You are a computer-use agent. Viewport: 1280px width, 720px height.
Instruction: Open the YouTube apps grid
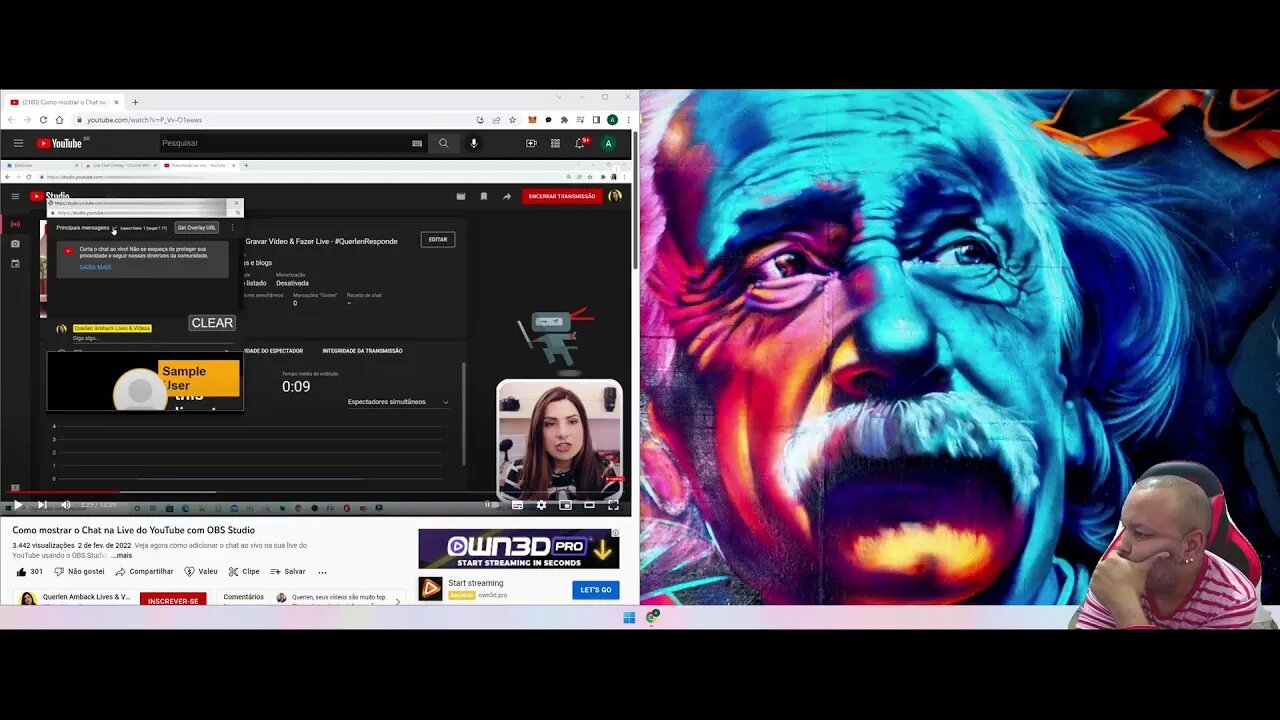point(555,143)
